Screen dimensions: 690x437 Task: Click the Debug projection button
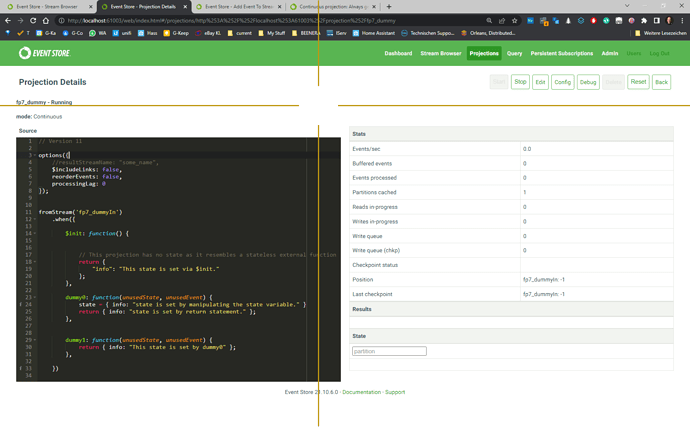point(588,82)
